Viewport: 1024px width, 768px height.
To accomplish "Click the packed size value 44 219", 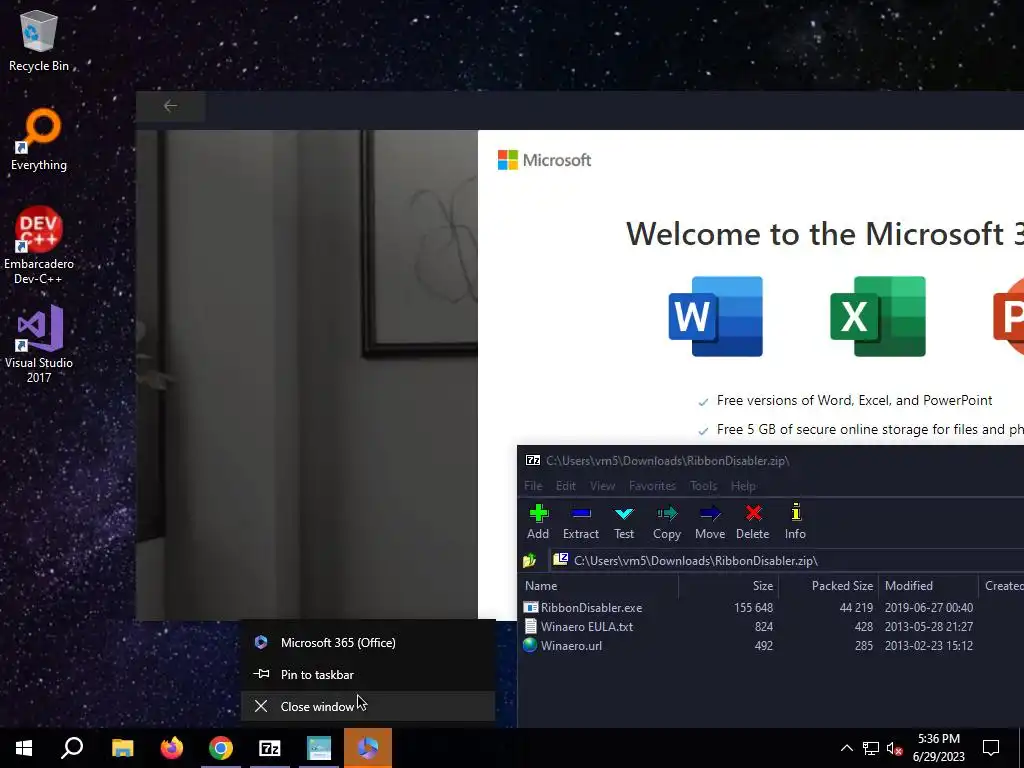I will pos(856,607).
